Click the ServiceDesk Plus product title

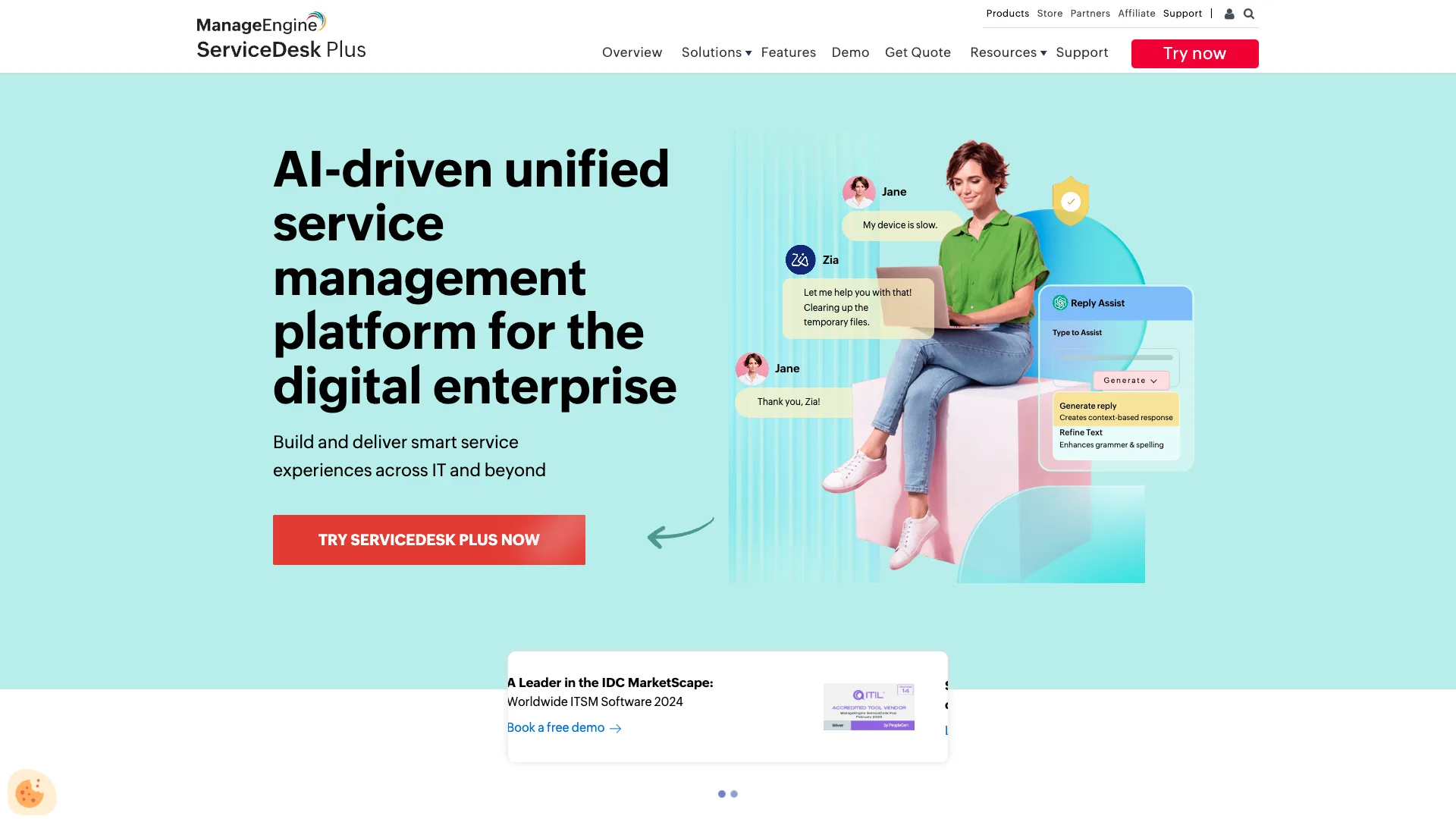pyautogui.click(x=281, y=50)
